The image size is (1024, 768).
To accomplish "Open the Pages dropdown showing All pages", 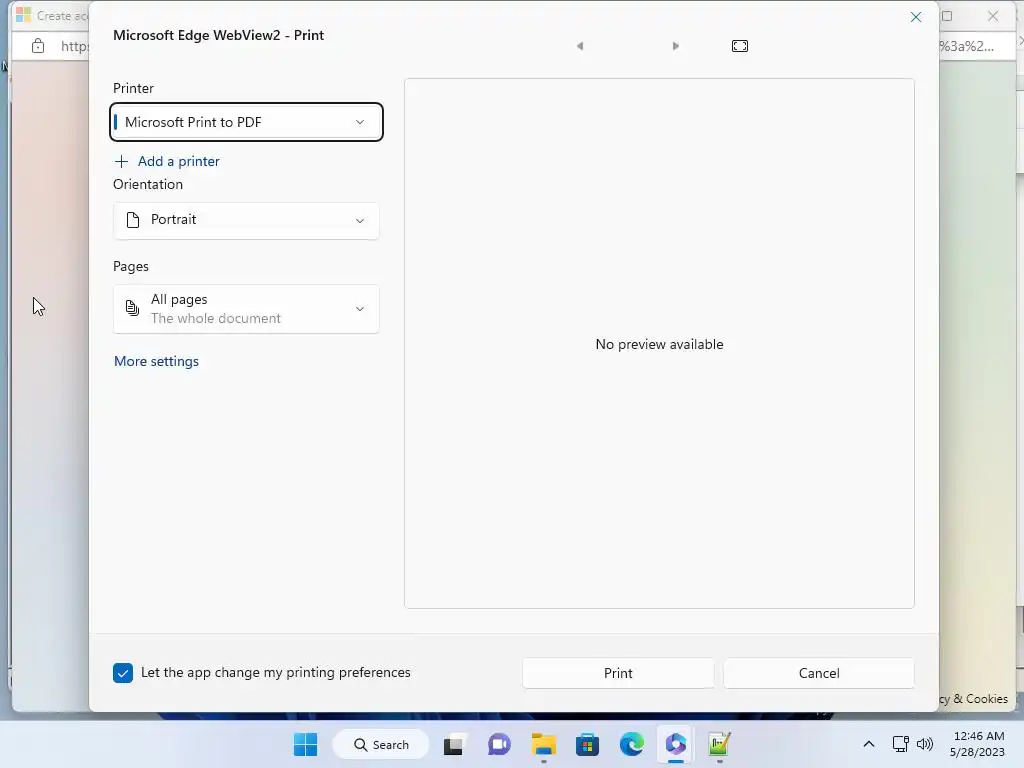I will [x=246, y=309].
